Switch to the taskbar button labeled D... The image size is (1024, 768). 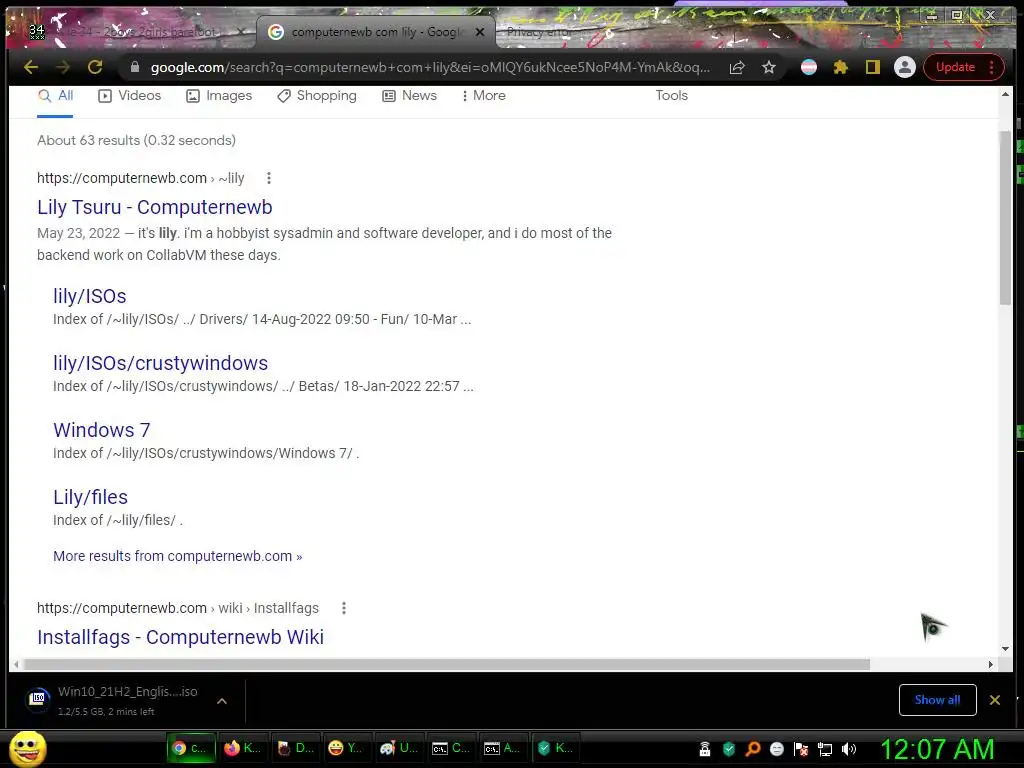[x=295, y=748]
